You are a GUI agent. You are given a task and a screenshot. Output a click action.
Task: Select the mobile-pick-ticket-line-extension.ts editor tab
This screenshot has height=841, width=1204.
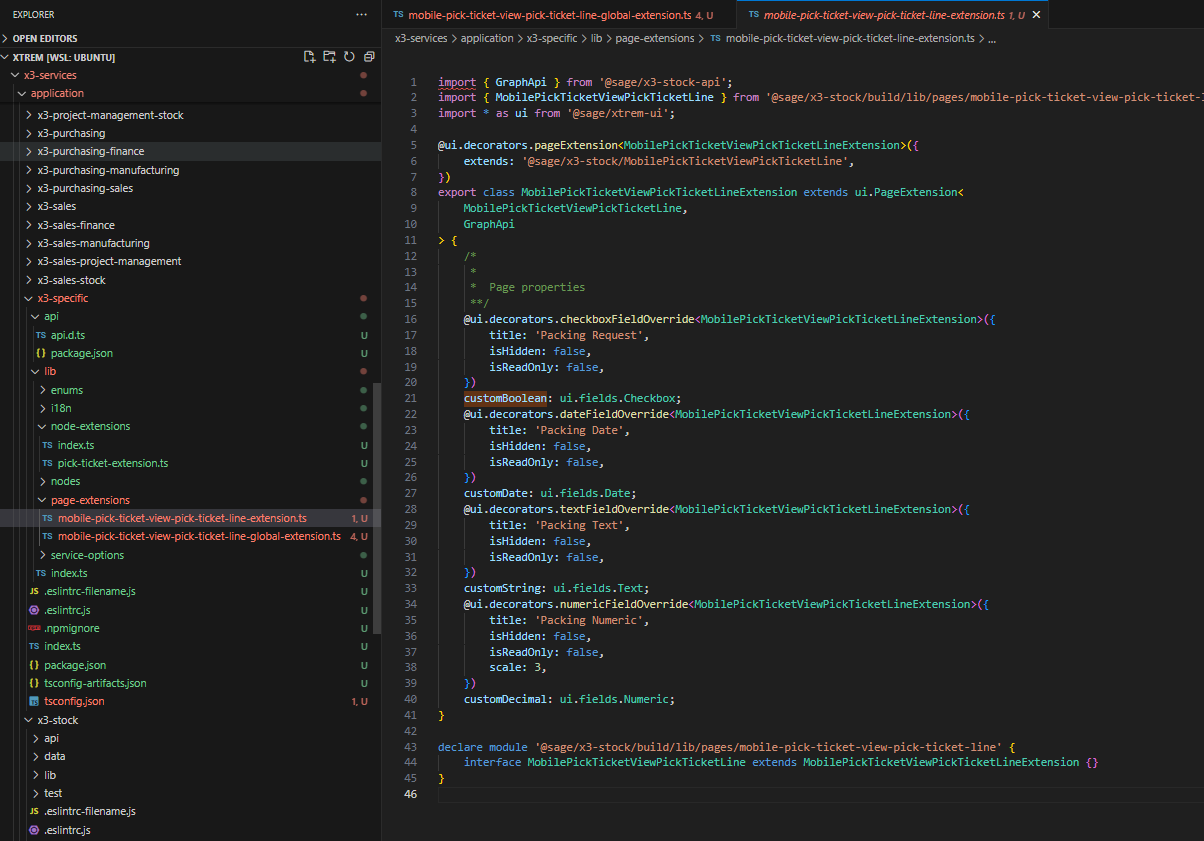pos(893,15)
